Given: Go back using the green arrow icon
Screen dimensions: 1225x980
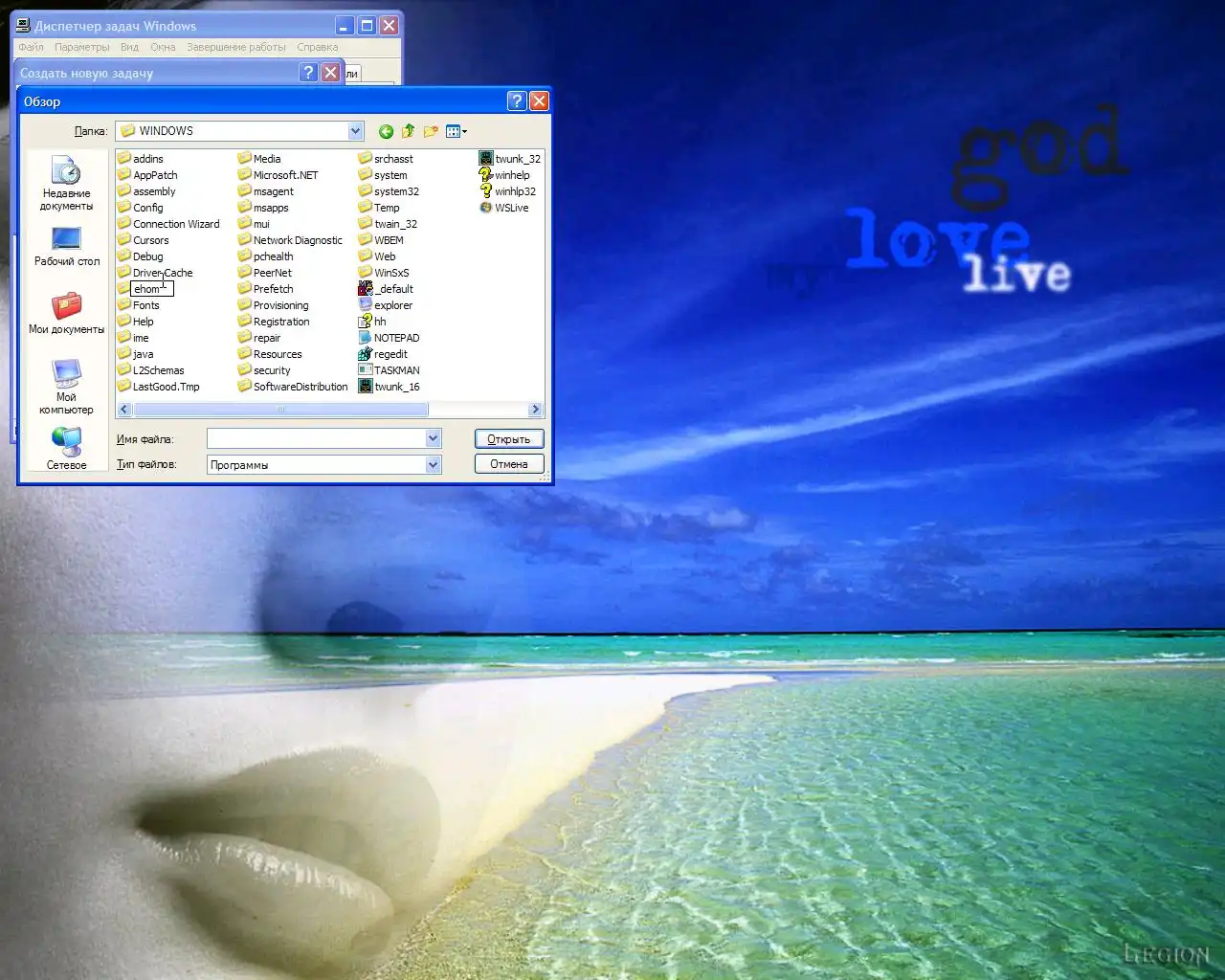Looking at the screenshot, I should (386, 131).
